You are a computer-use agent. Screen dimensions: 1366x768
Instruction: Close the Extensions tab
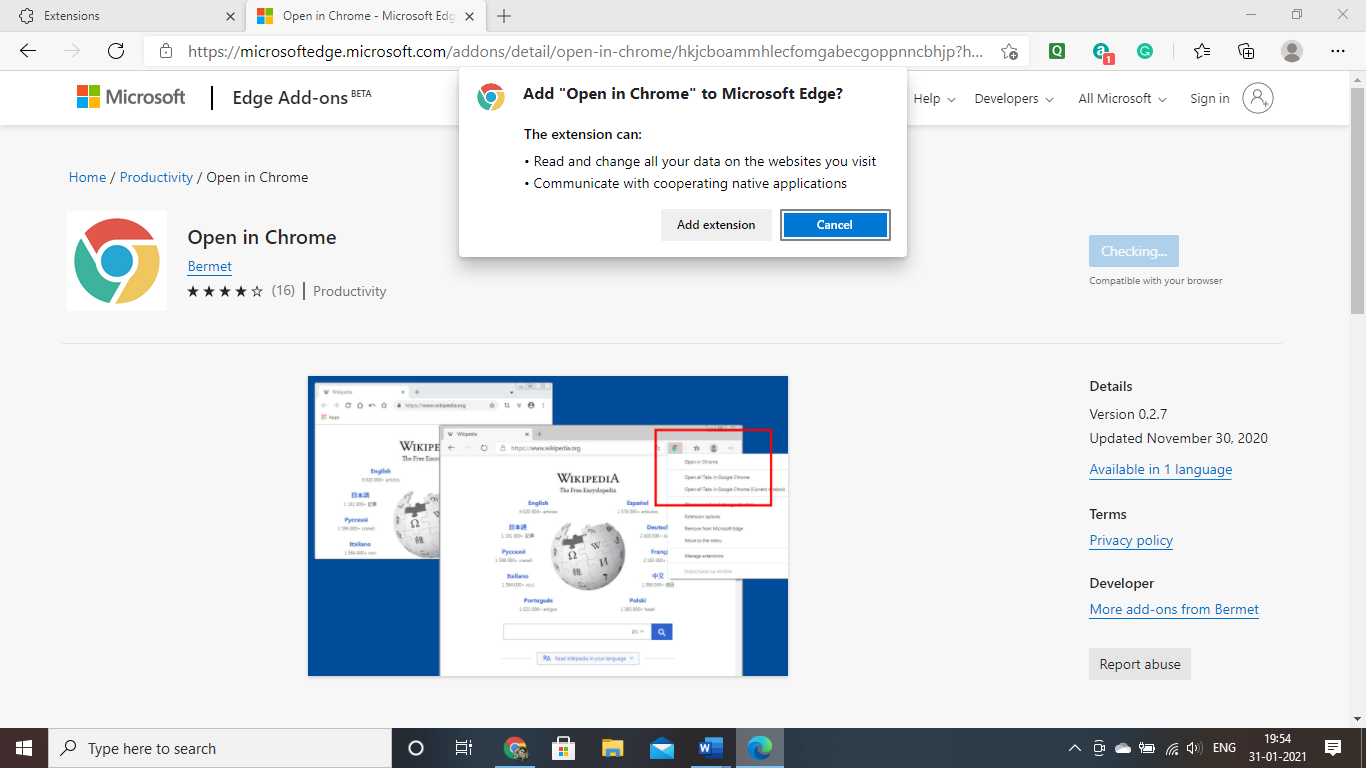click(x=231, y=16)
